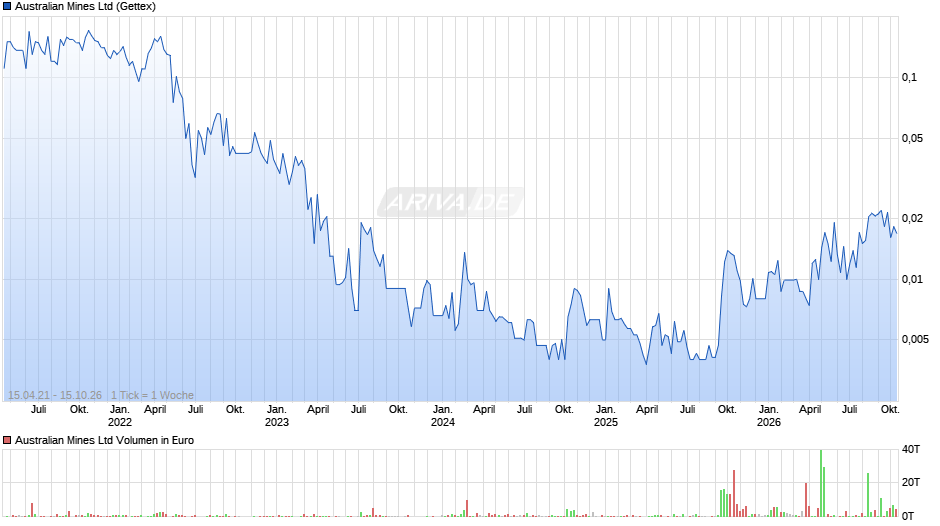Screen dimensions: 940x526
Task: Click the '1 Tick = 1 Woche' text
Action: tap(152, 395)
